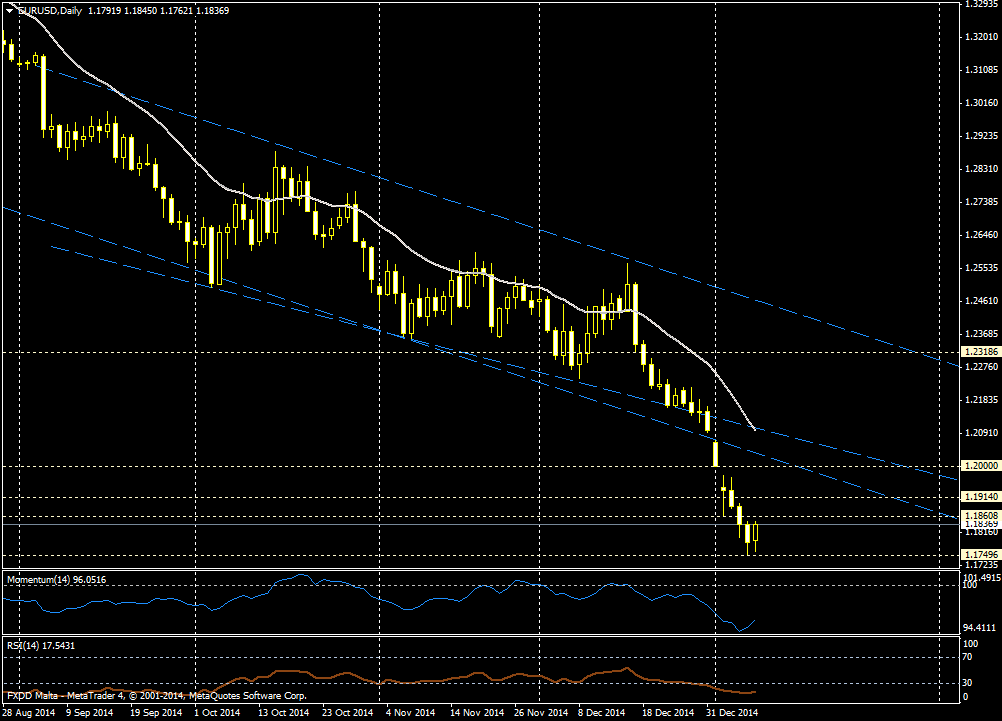The width and height of the screenshot is (1002, 721).
Task: Select the 26 Nov 2014 date label
Action: tap(540, 713)
